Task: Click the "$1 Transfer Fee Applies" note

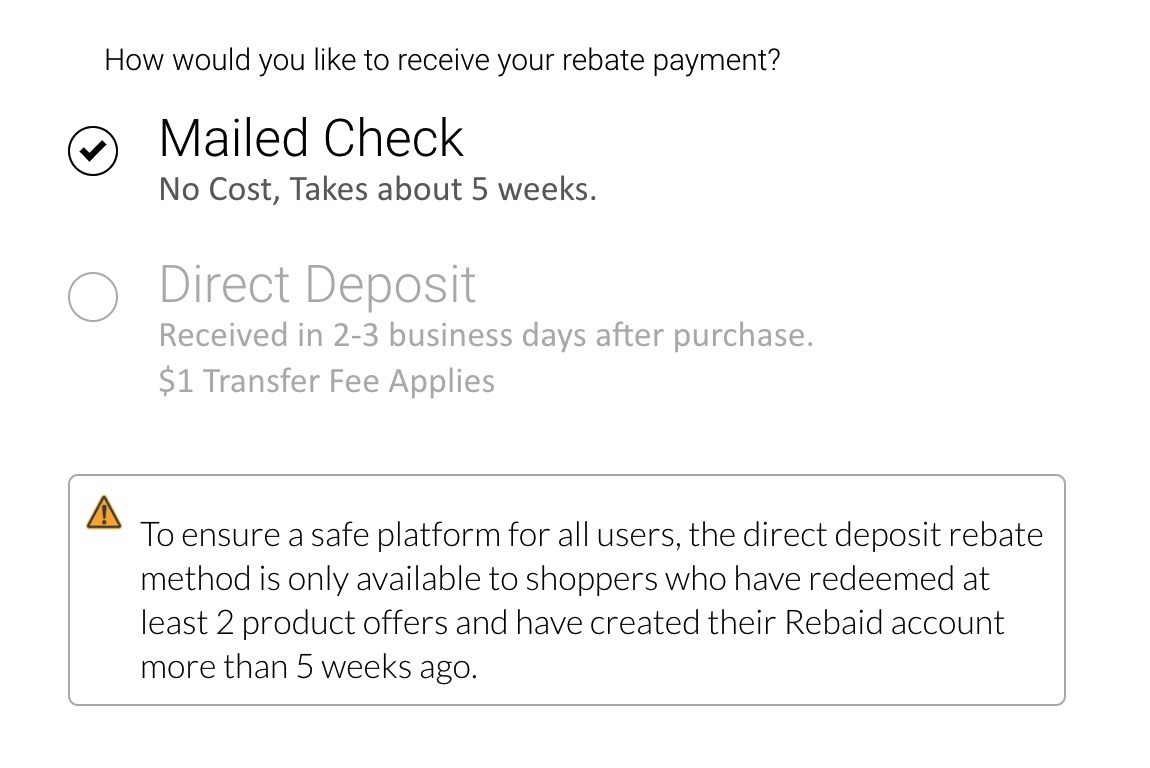Action: tap(326, 381)
